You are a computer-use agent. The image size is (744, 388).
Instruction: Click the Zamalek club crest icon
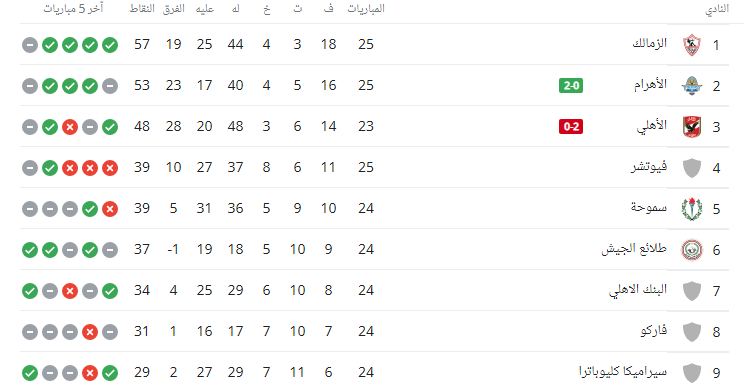pyautogui.click(x=692, y=45)
